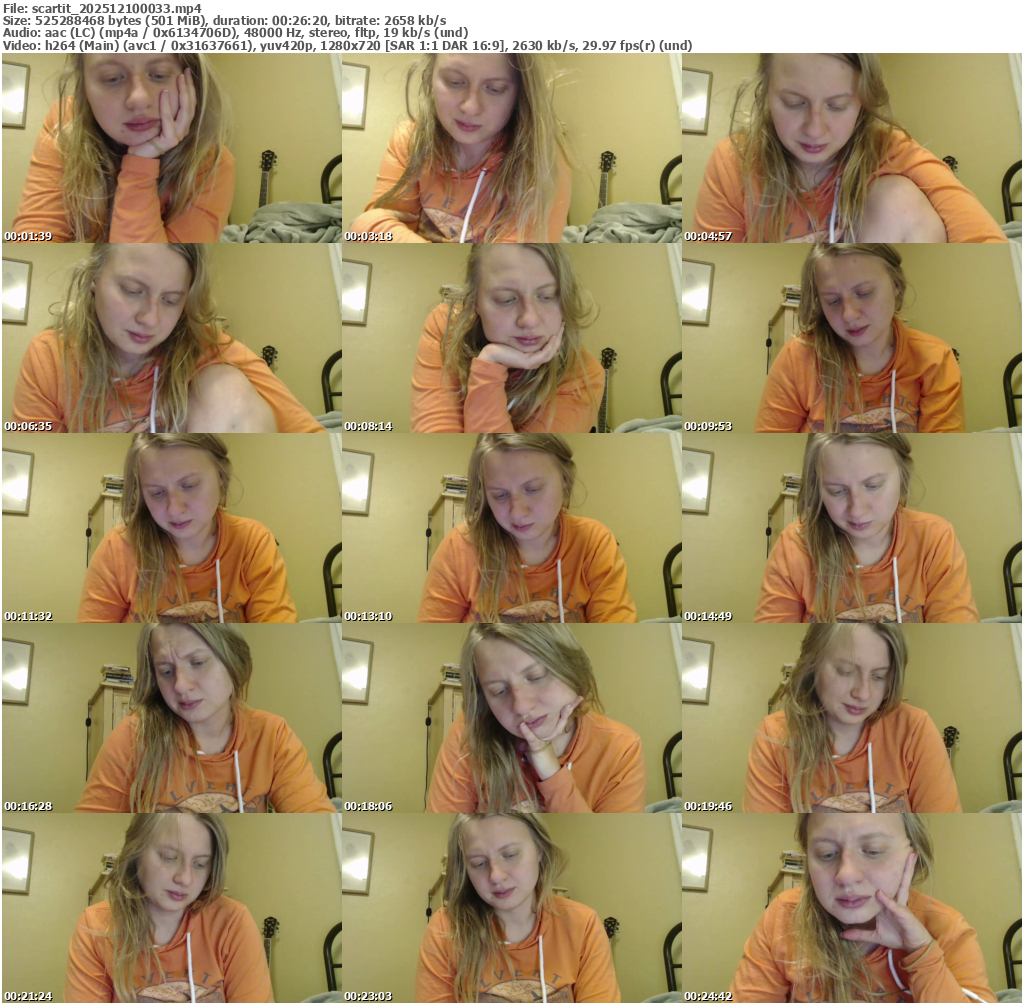Screen dimensions: 1024x1003
Task: Select the thumbnail timestamped 00:01:39
Action: tap(171, 148)
